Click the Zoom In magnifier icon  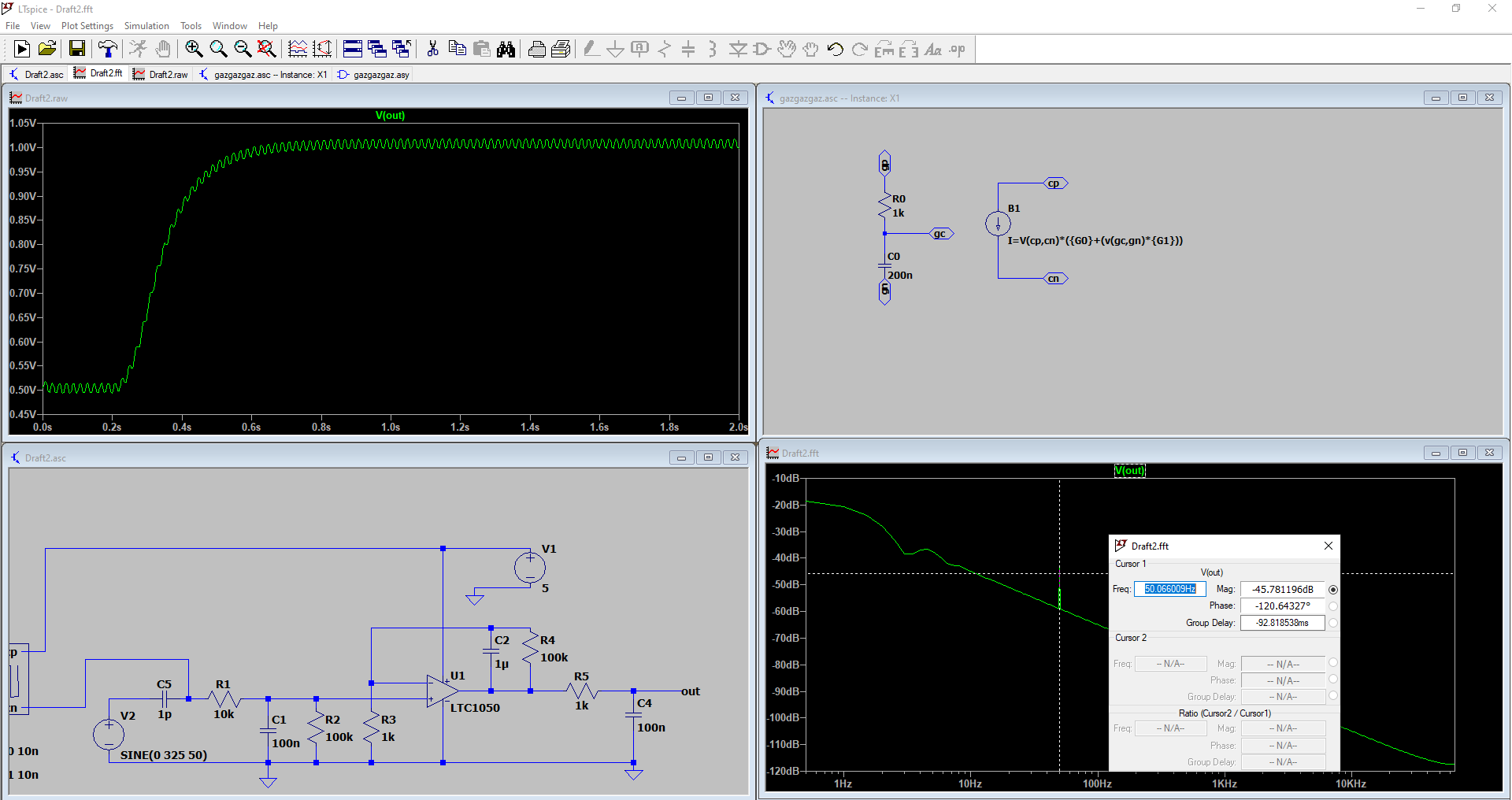[x=194, y=49]
